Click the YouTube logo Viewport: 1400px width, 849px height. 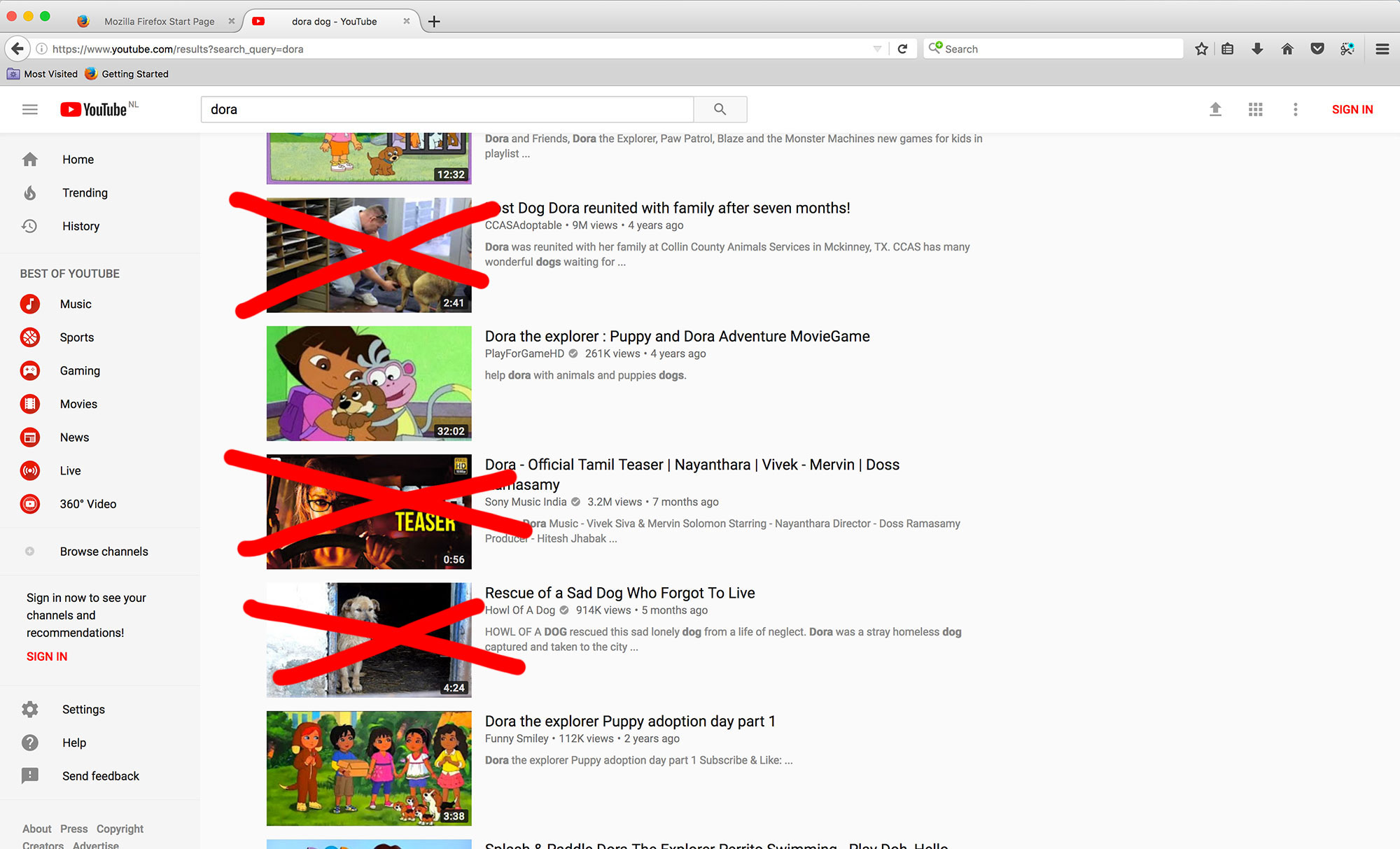94,109
